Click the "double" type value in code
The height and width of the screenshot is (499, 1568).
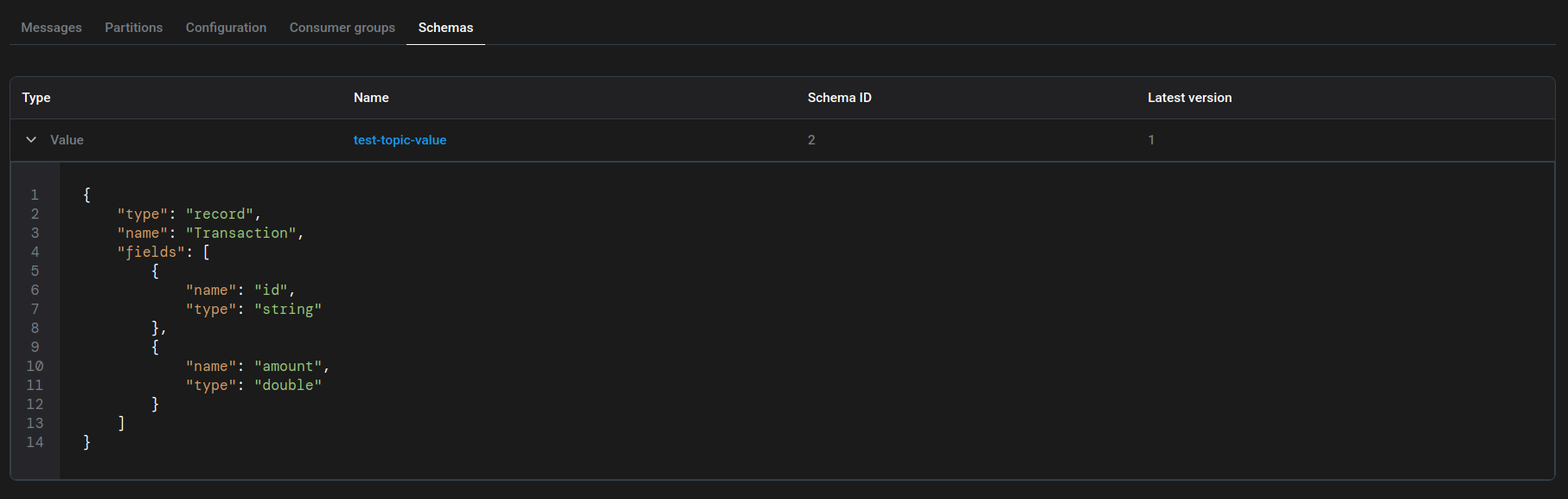288,385
